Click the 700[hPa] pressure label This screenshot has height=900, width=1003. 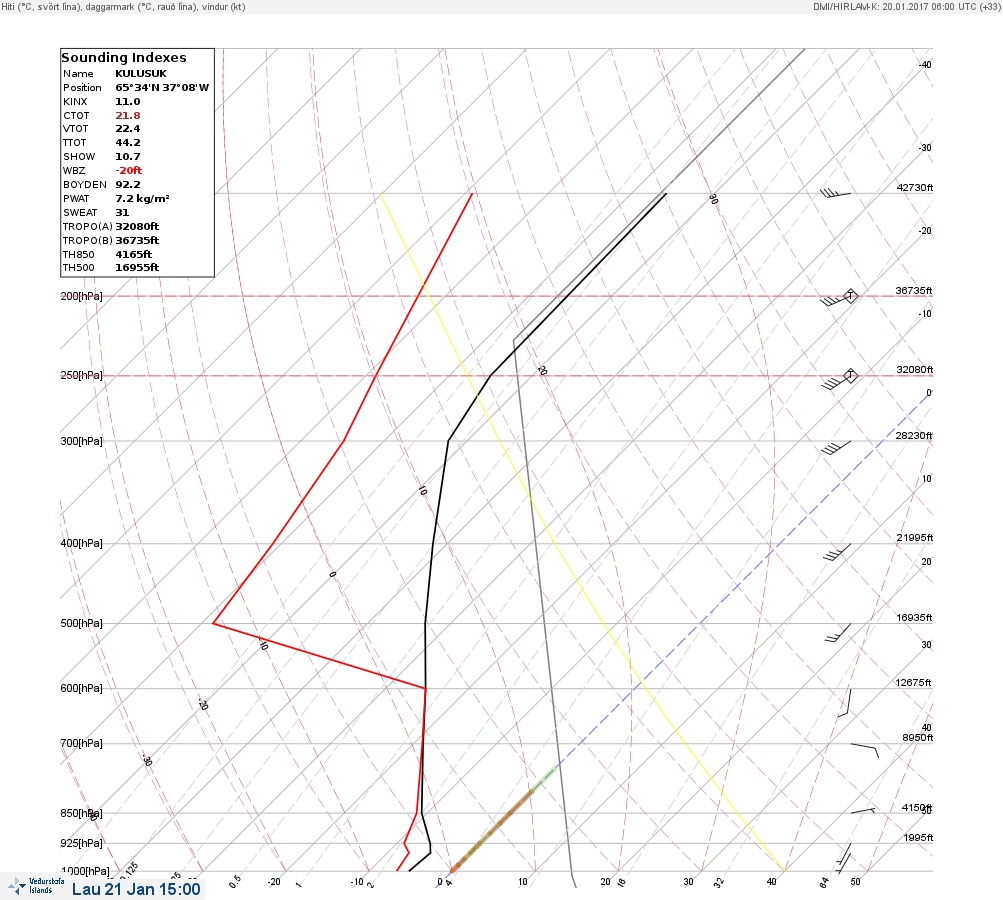pos(81,743)
